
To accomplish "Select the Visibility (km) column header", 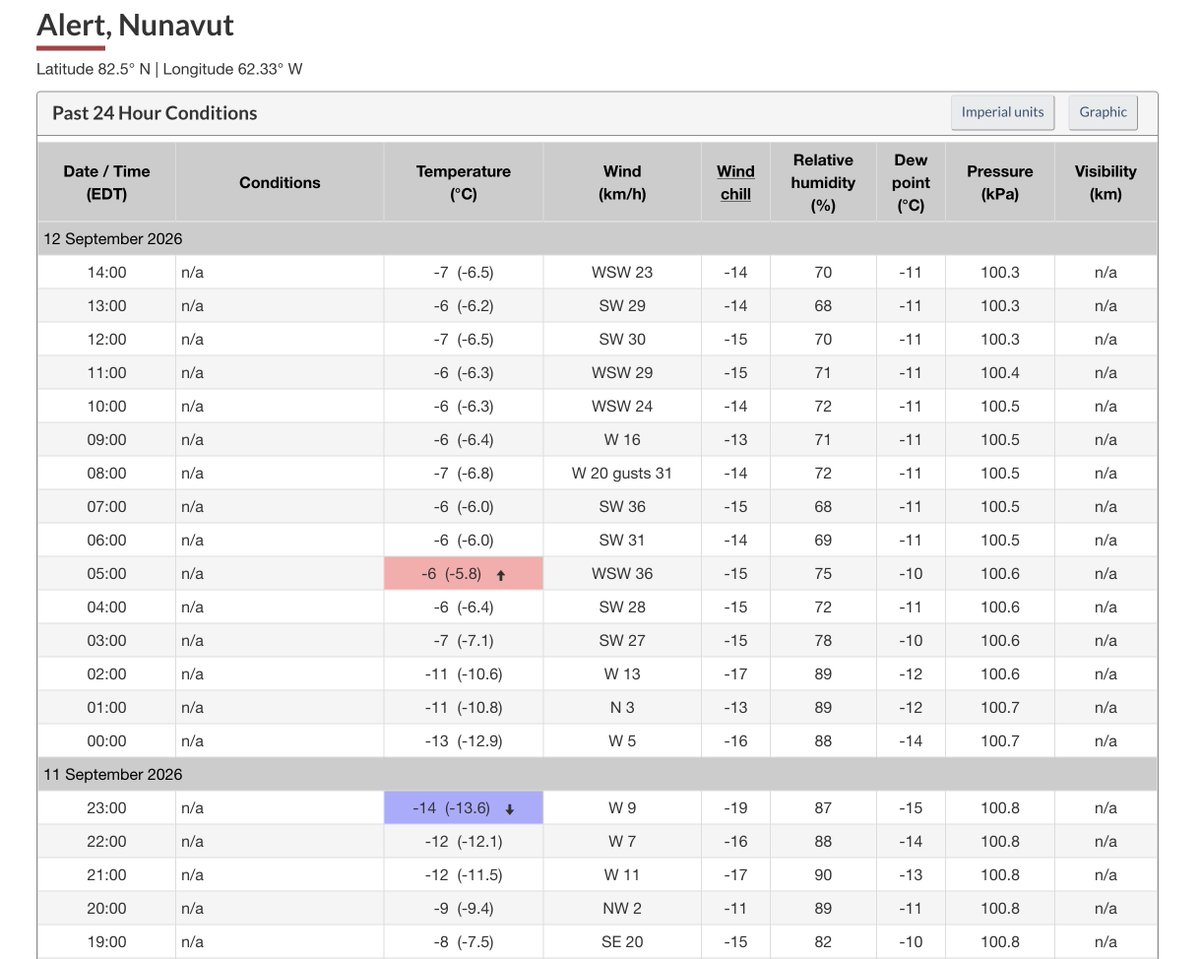I will pyautogui.click(x=1106, y=182).
